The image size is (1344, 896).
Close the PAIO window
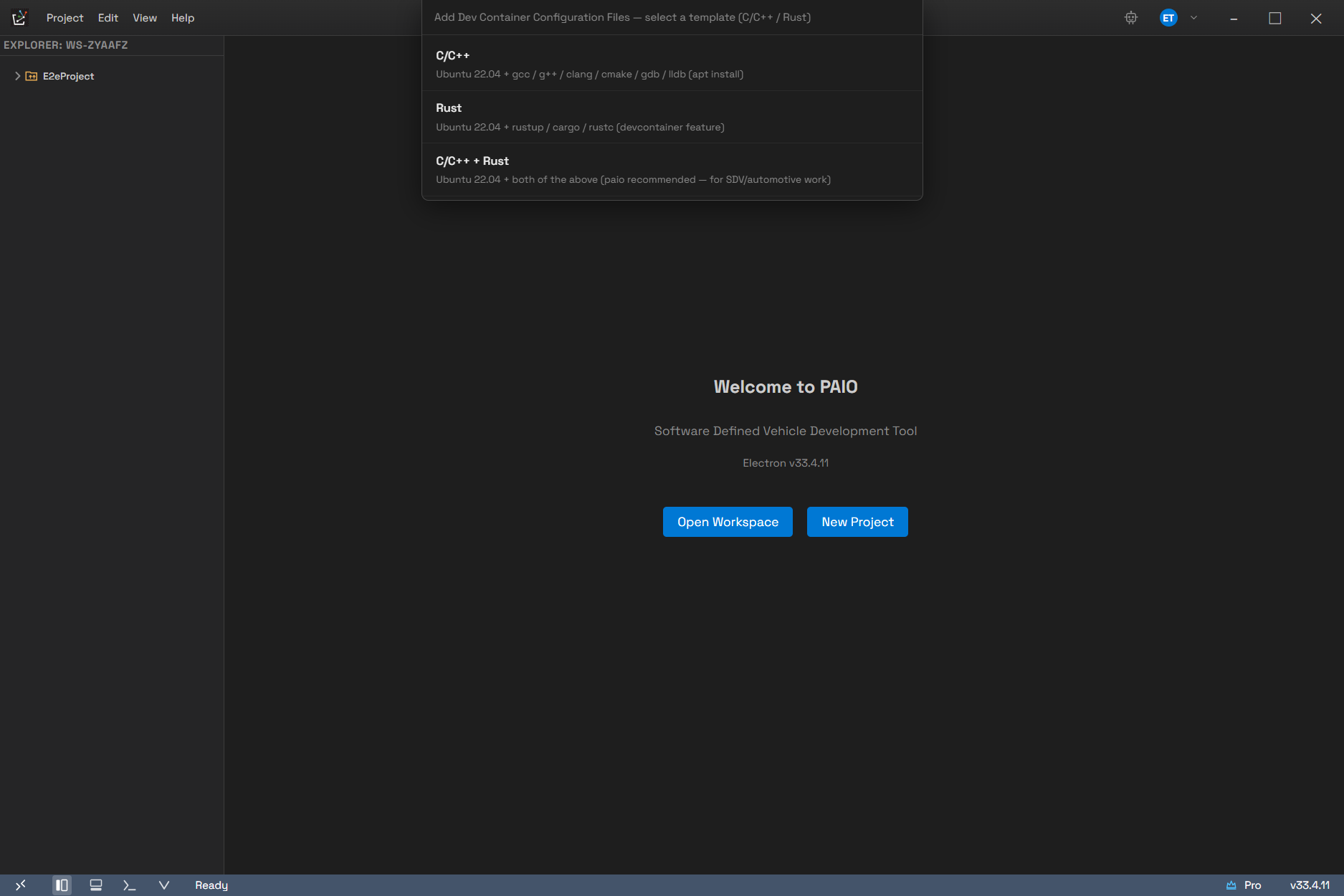(1316, 18)
